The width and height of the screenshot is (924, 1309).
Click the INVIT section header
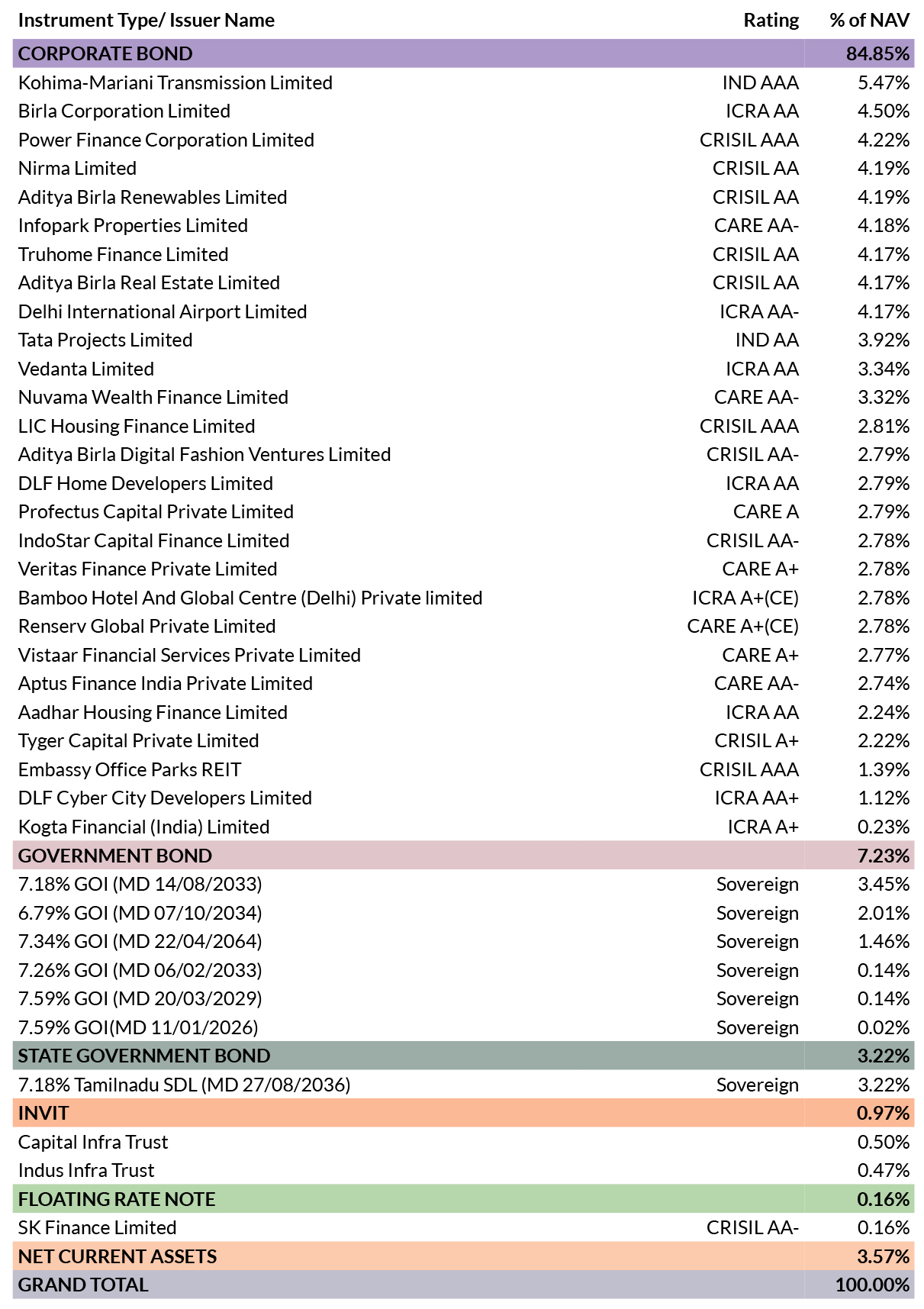coord(463,1113)
